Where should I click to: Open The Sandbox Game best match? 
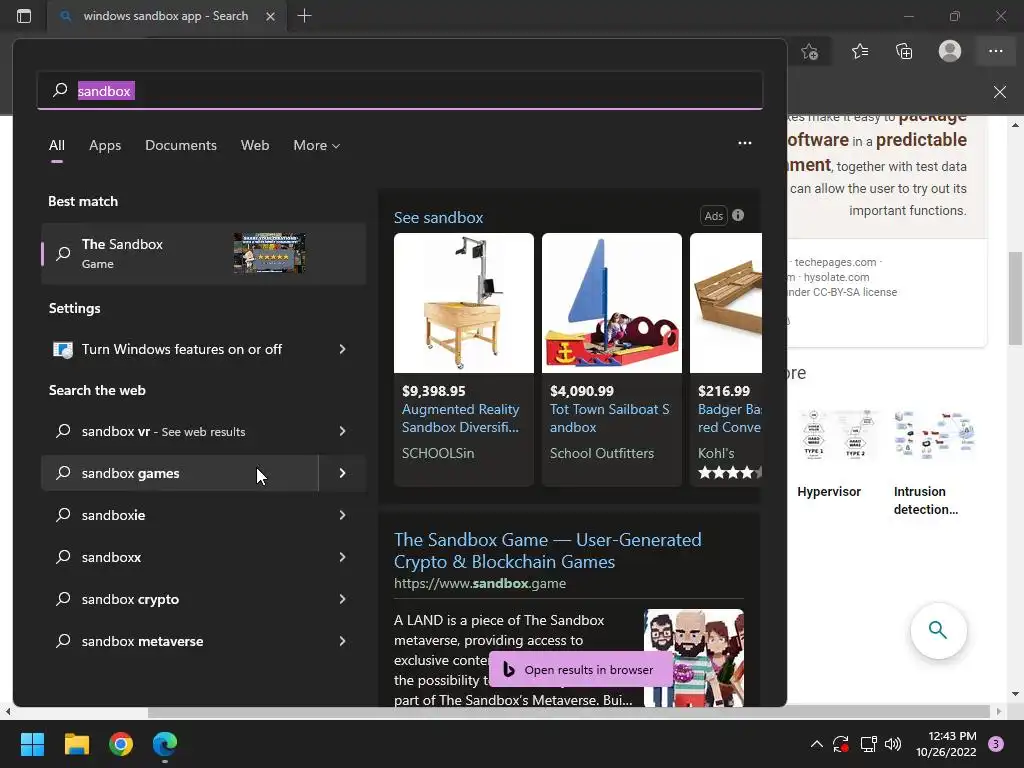coord(203,253)
